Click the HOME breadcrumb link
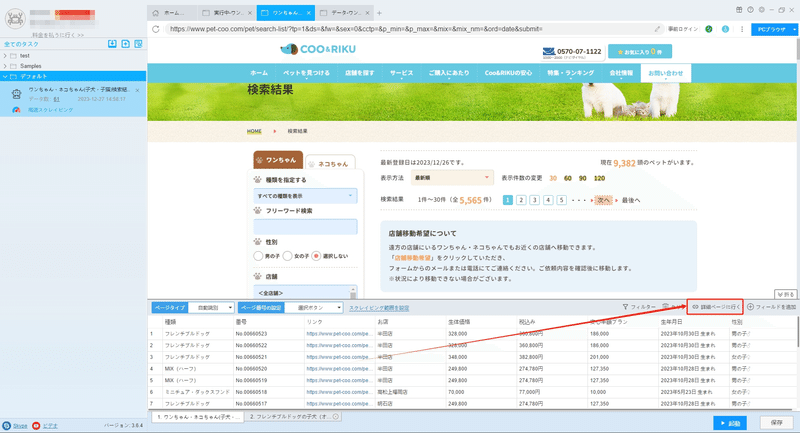Image resolution: width=800 pixels, height=433 pixels. click(x=254, y=131)
